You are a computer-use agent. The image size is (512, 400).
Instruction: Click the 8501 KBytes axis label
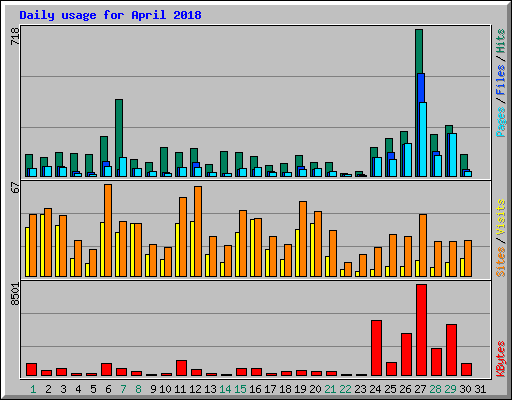pos(15,294)
